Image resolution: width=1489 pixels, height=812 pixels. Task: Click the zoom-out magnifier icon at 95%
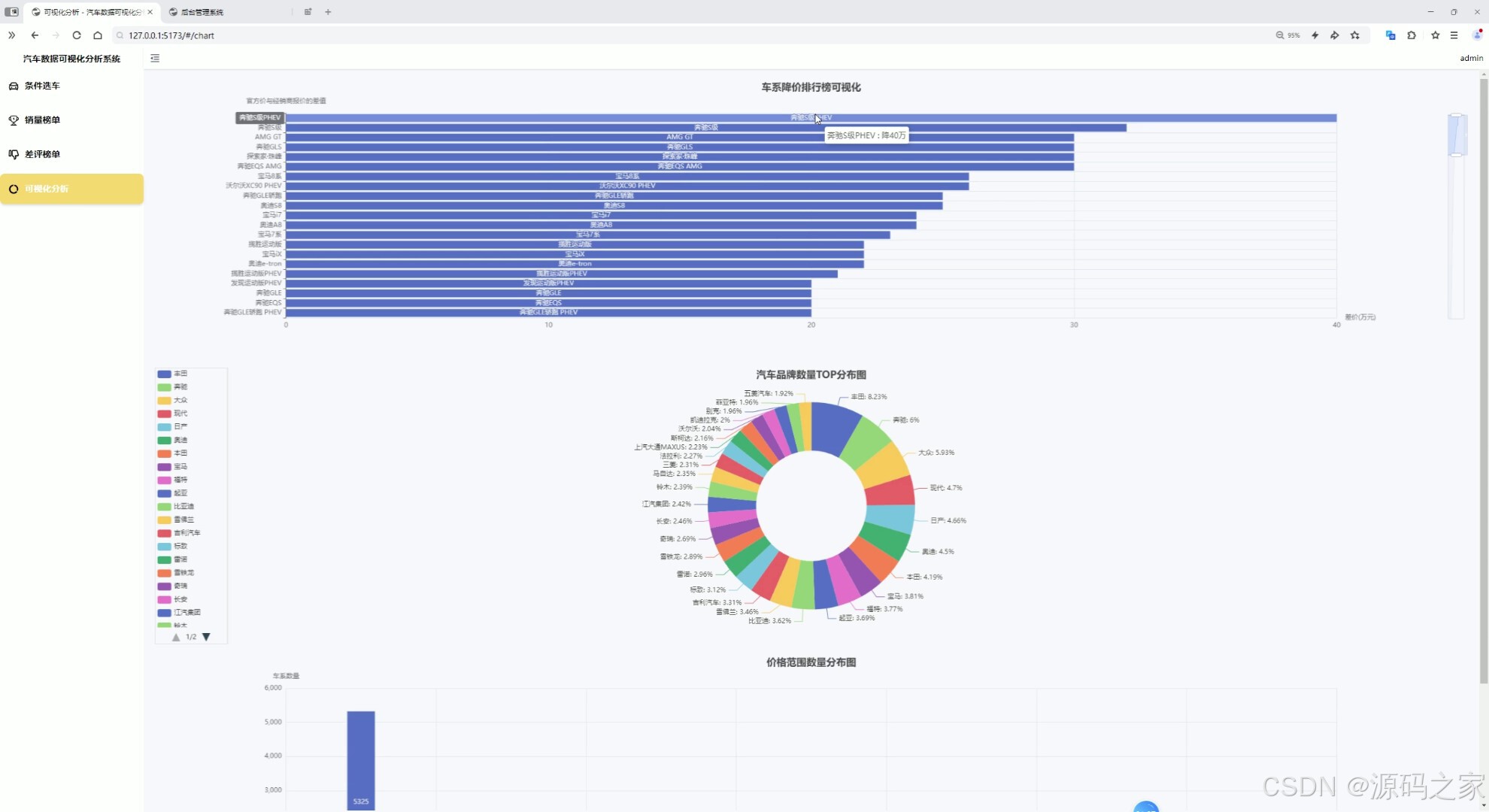tap(1280, 35)
